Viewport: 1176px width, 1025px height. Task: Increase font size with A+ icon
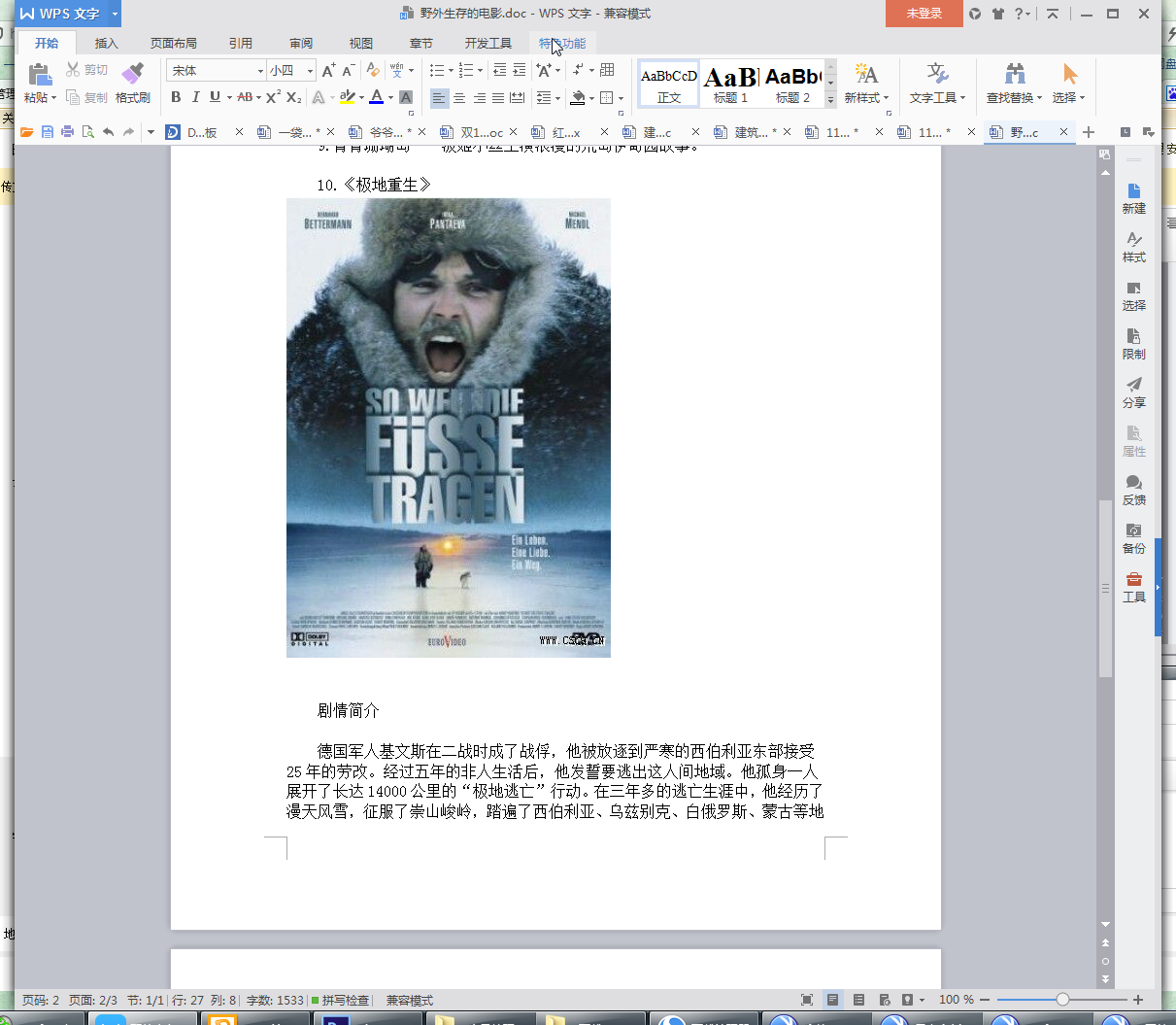tap(328, 70)
